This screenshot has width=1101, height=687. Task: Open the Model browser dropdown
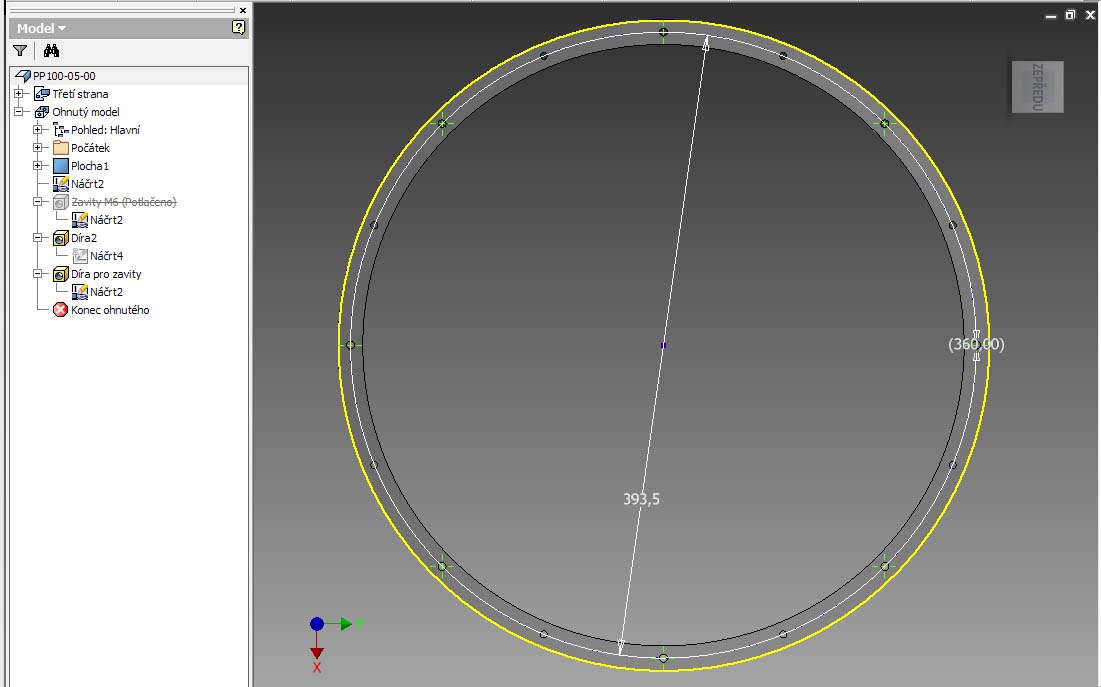pyautogui.click(x=41, y=28)
